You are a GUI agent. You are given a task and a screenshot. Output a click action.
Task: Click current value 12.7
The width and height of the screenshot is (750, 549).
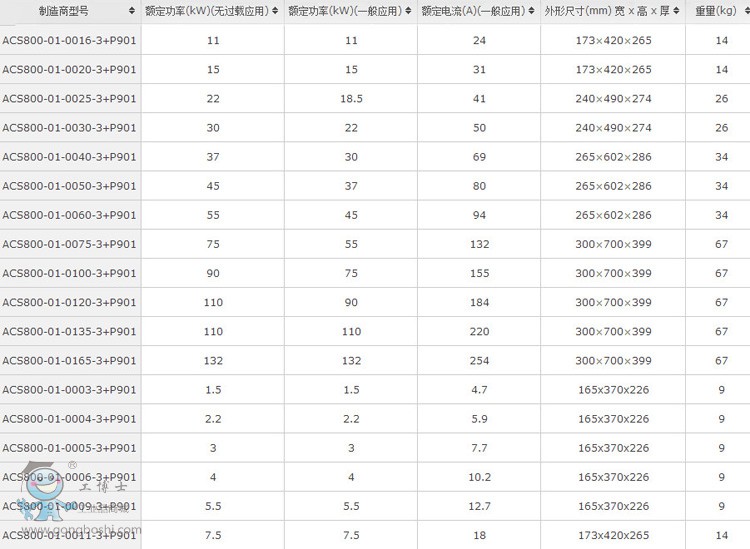pos(479,506)
